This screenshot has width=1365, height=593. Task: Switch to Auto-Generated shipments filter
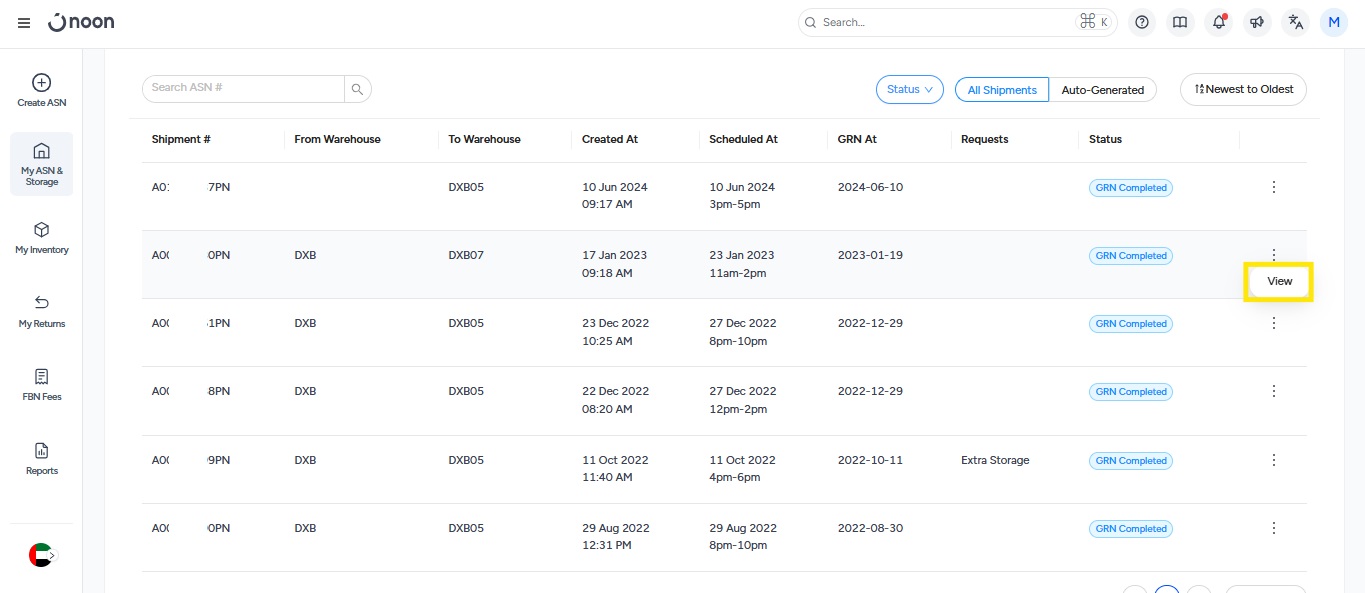pos(1102,90)
